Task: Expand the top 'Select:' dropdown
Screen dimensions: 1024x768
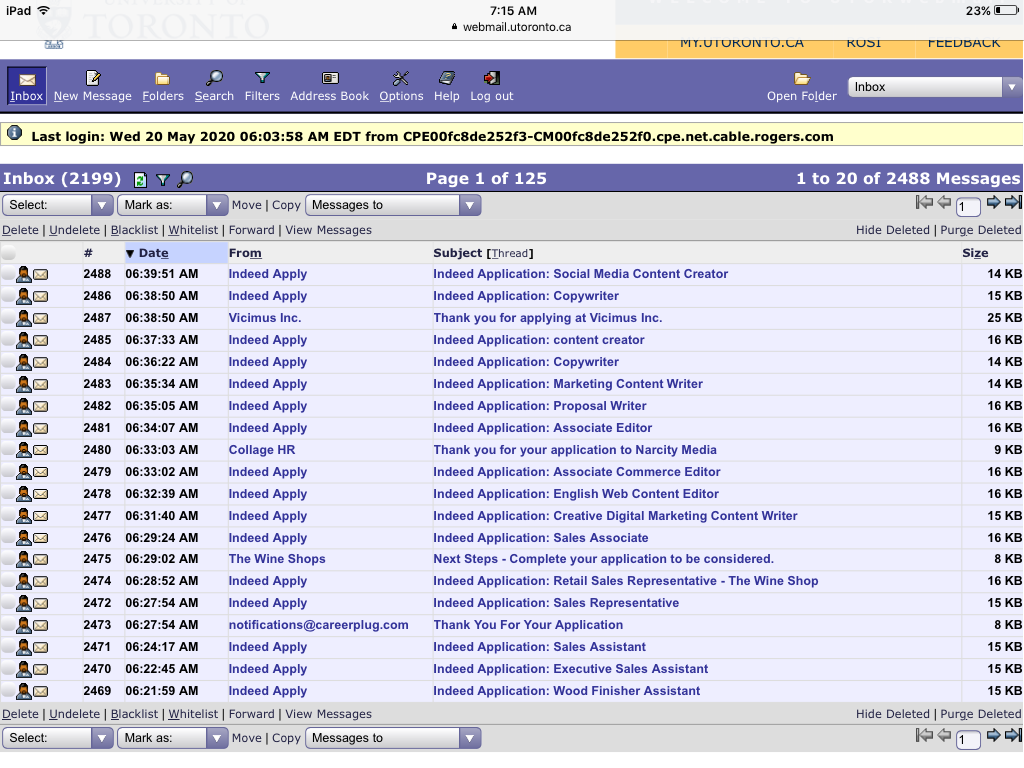Action: click(x=58, y=205)
